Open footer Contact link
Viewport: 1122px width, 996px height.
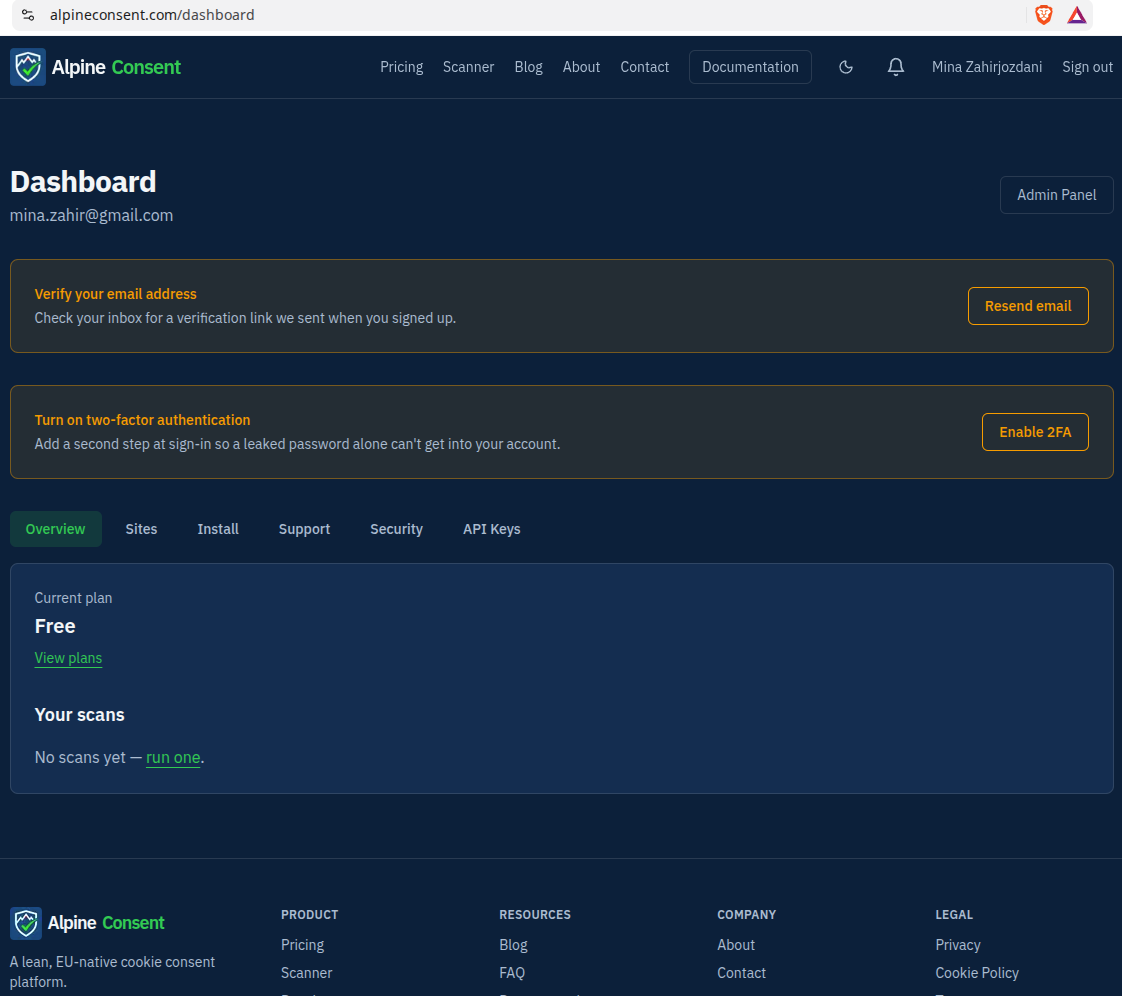click(x=741, y=973)
